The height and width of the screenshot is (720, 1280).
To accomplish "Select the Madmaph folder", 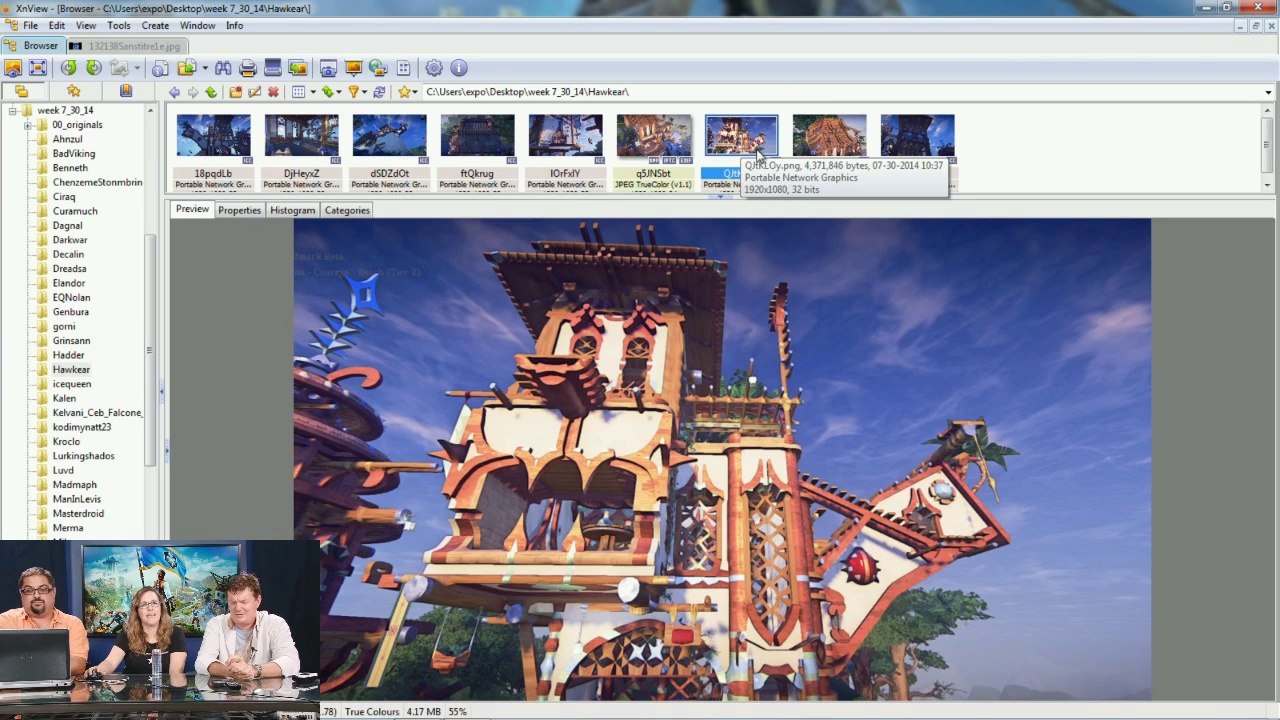I will click(x=74, y=484).
